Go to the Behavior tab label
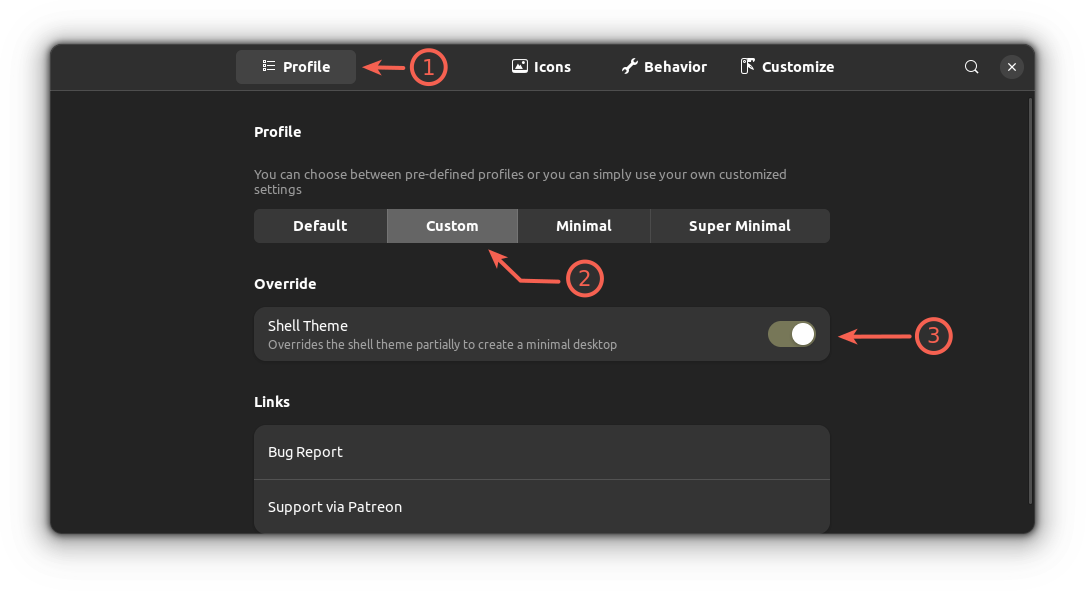Image resolution: width=1087 pixels, height=592 pixels. (675, 67)
